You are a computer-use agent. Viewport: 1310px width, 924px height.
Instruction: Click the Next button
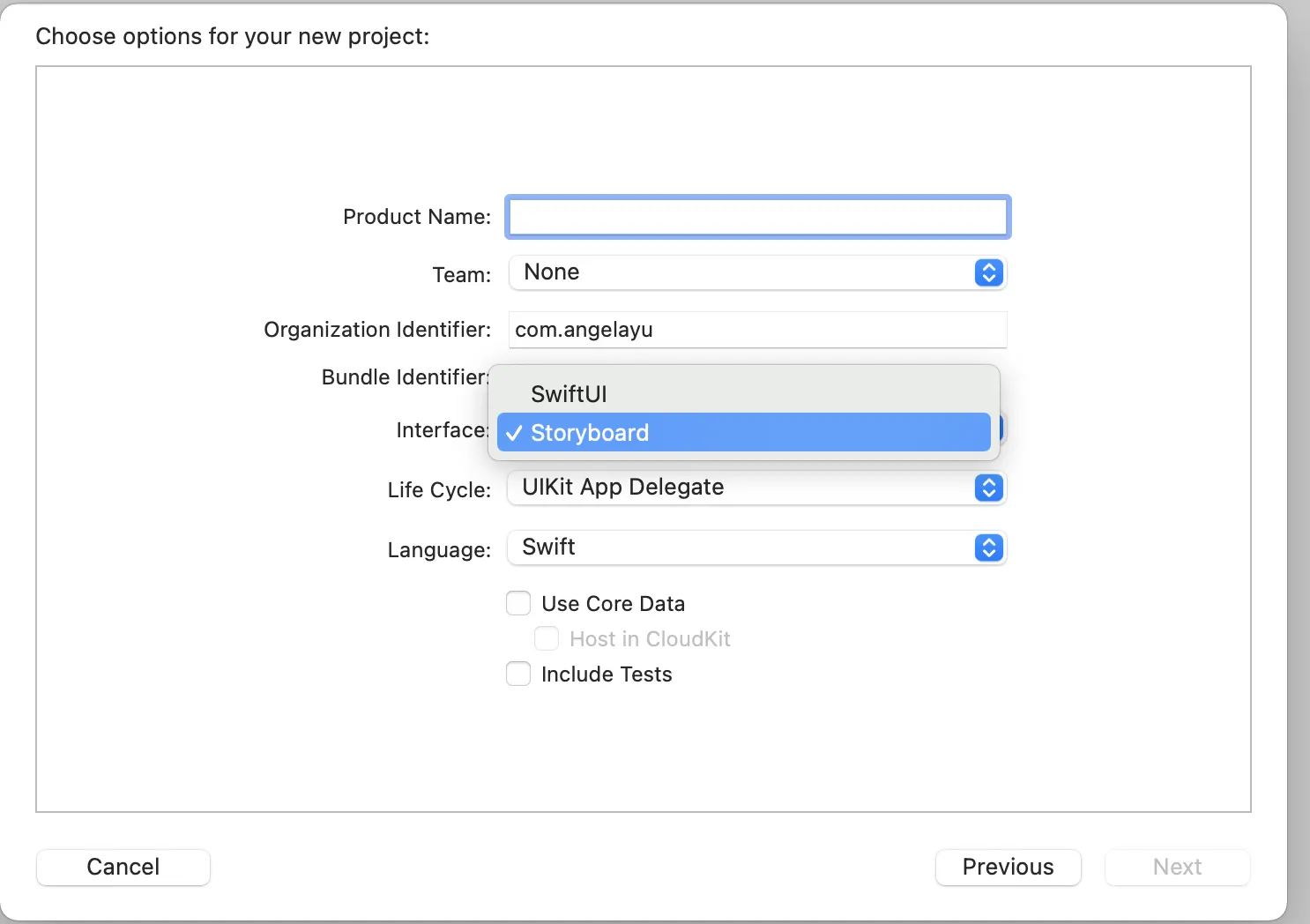pyautogui.click(x=1177, y=867)
